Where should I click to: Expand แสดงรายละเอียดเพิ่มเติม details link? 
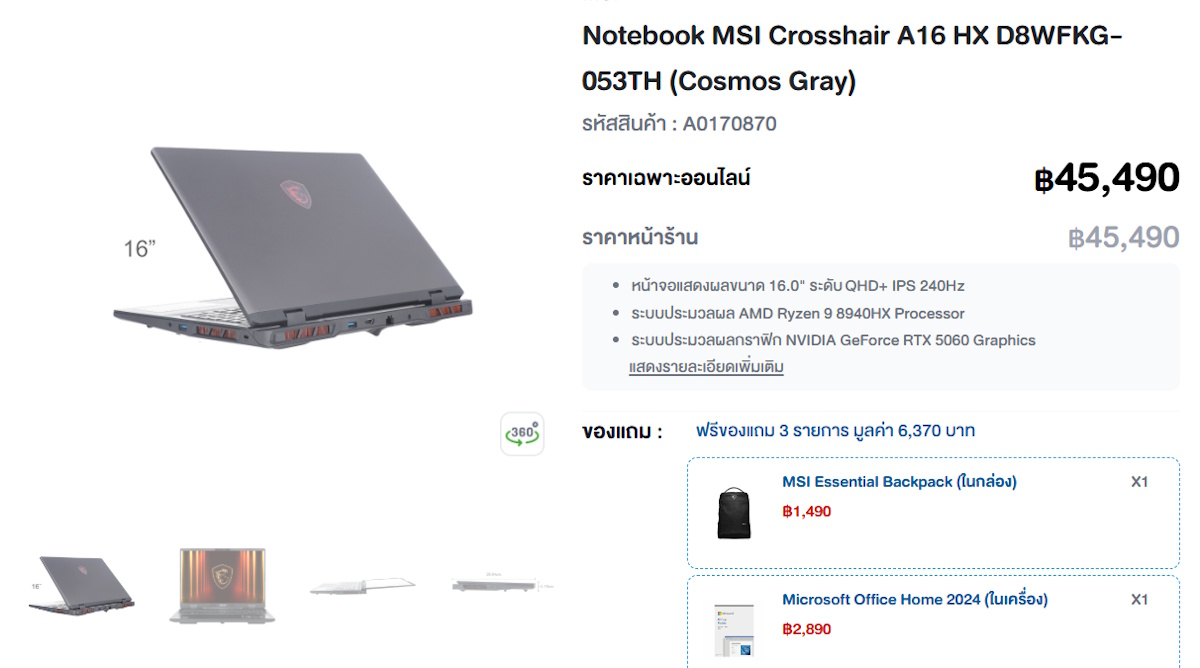coord(706,367)
